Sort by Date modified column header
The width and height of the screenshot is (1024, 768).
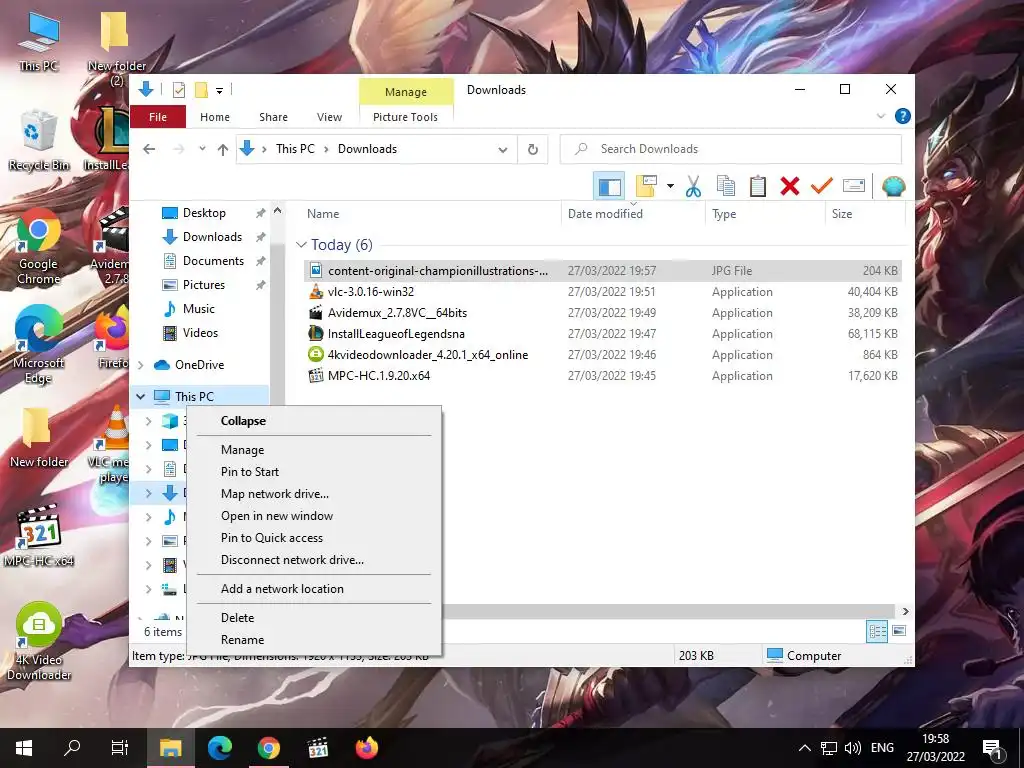[605, 214]
